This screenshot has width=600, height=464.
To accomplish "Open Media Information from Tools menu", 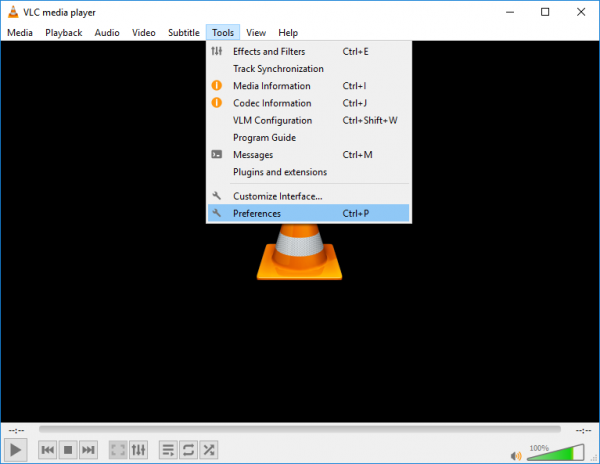I will click(308, 86).
